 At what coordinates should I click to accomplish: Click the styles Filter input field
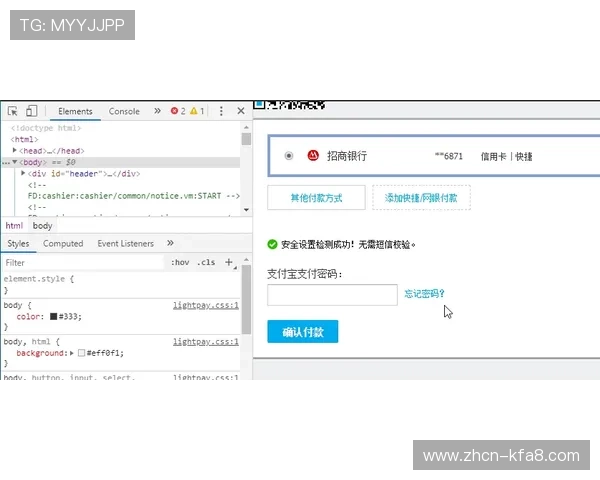click(x=84, y=263)
